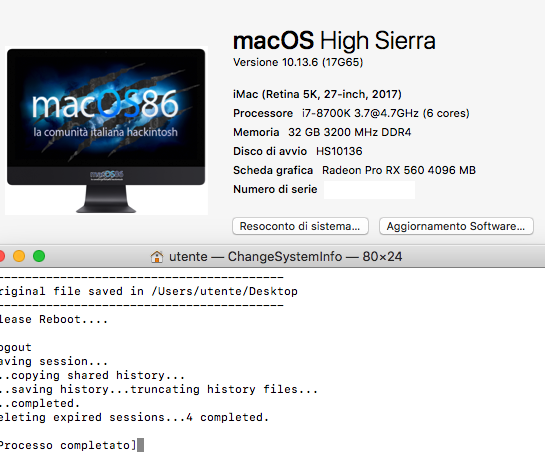Screen dimensions: 545x462
Task: Click the terminal line ending "completato]"
Action: [x=68, y=445]
